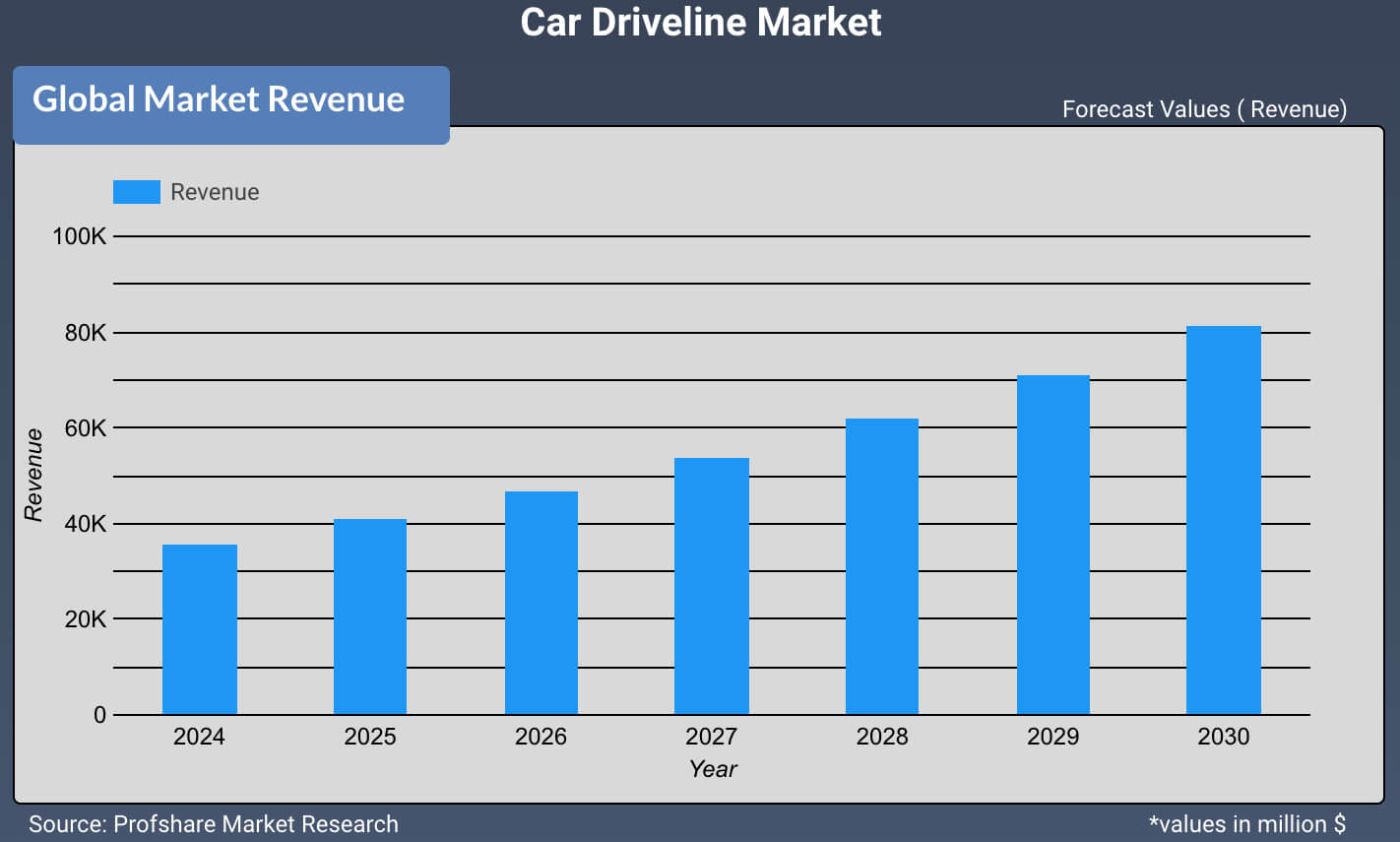Click the blue Revenue legend swatch
Screen dimensions: 1400x842
[x=136, y=192]
